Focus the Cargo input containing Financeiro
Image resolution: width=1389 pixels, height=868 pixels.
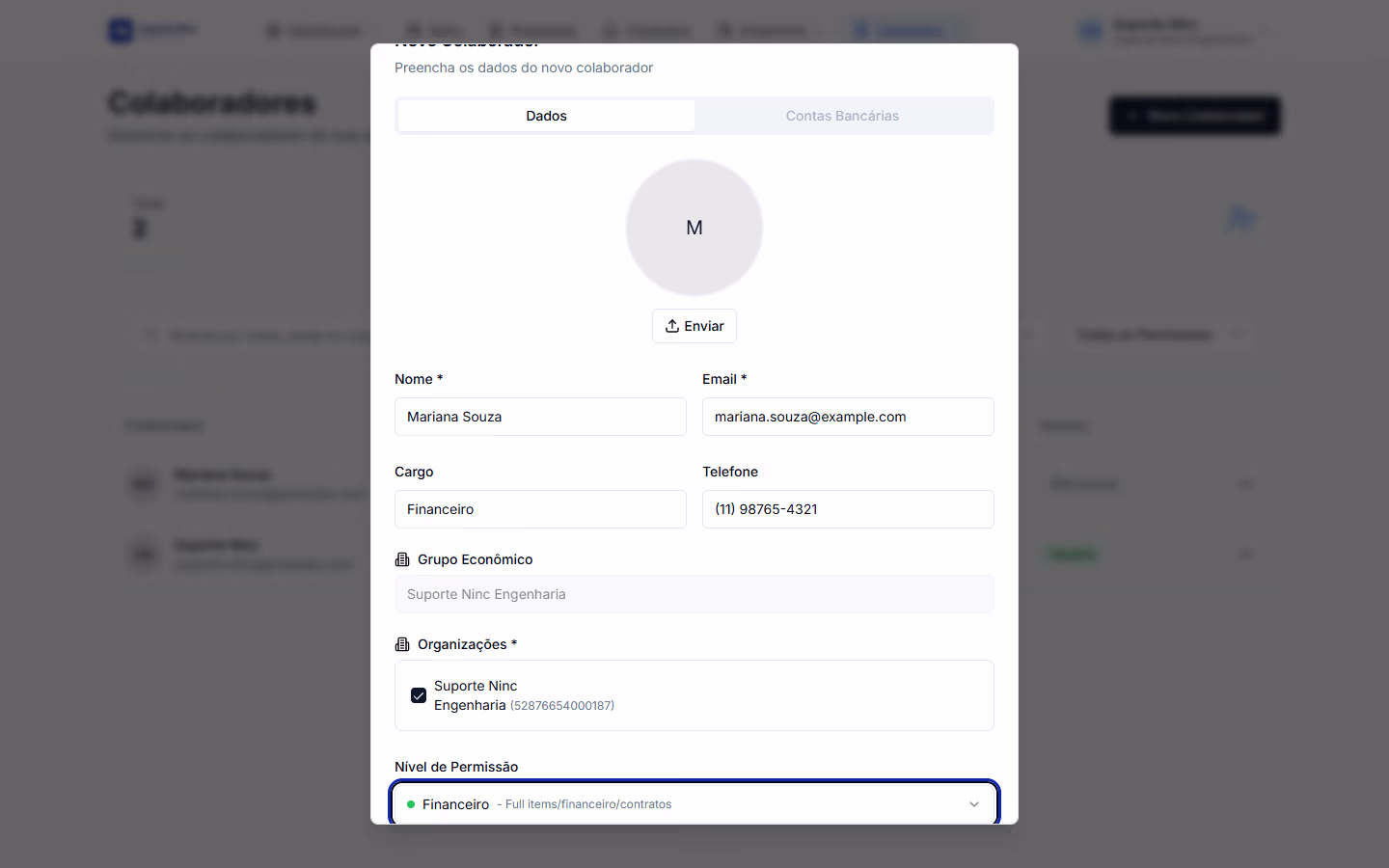pos(540,509)
